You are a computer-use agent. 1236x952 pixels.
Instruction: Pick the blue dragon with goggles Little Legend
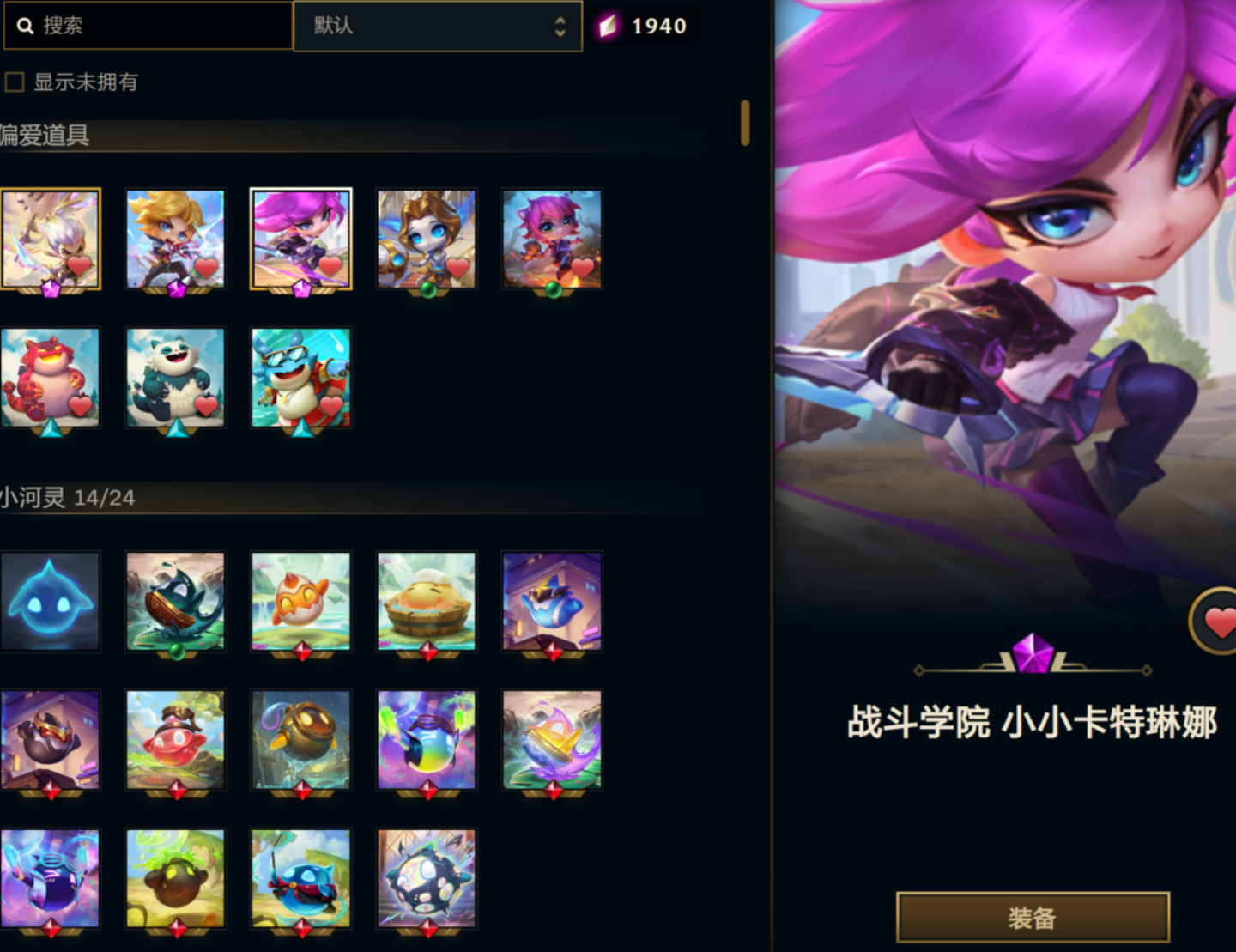click(x=301, y=378)
